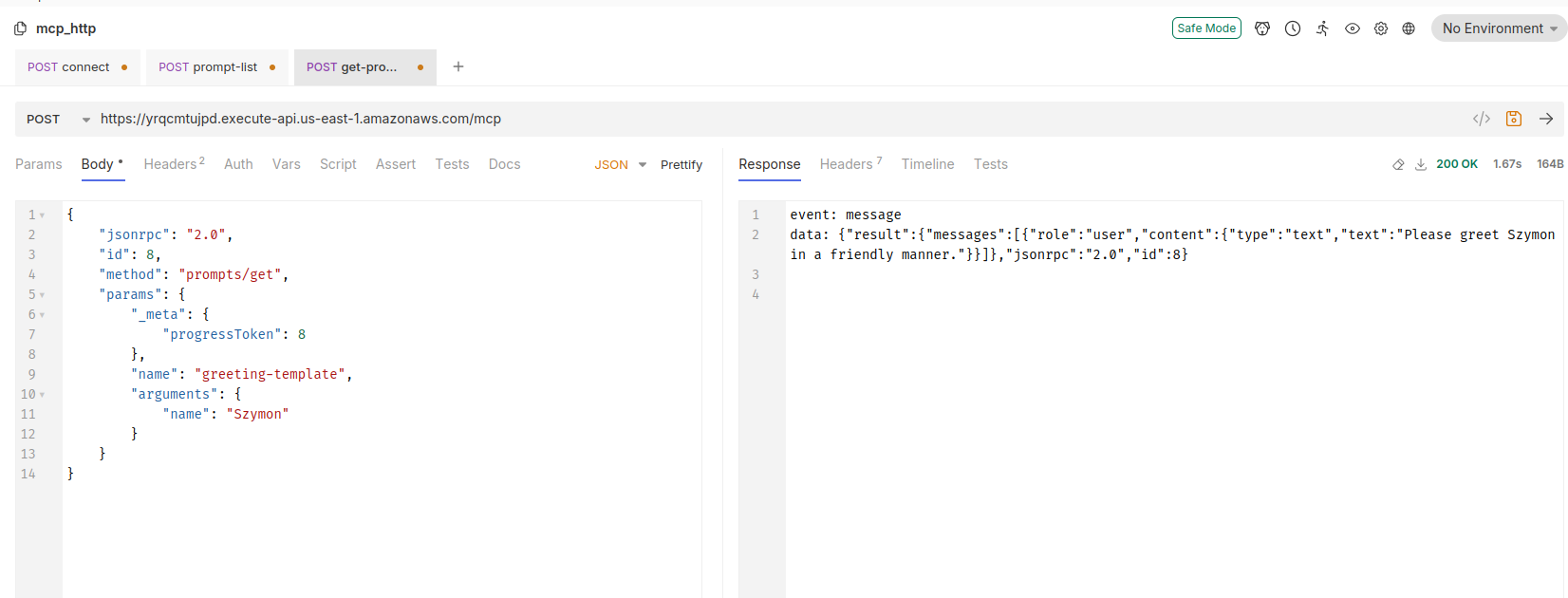This screenshot has width=1568, height=598.
Task: Open the response Tests tab
Action: (991, 164)
